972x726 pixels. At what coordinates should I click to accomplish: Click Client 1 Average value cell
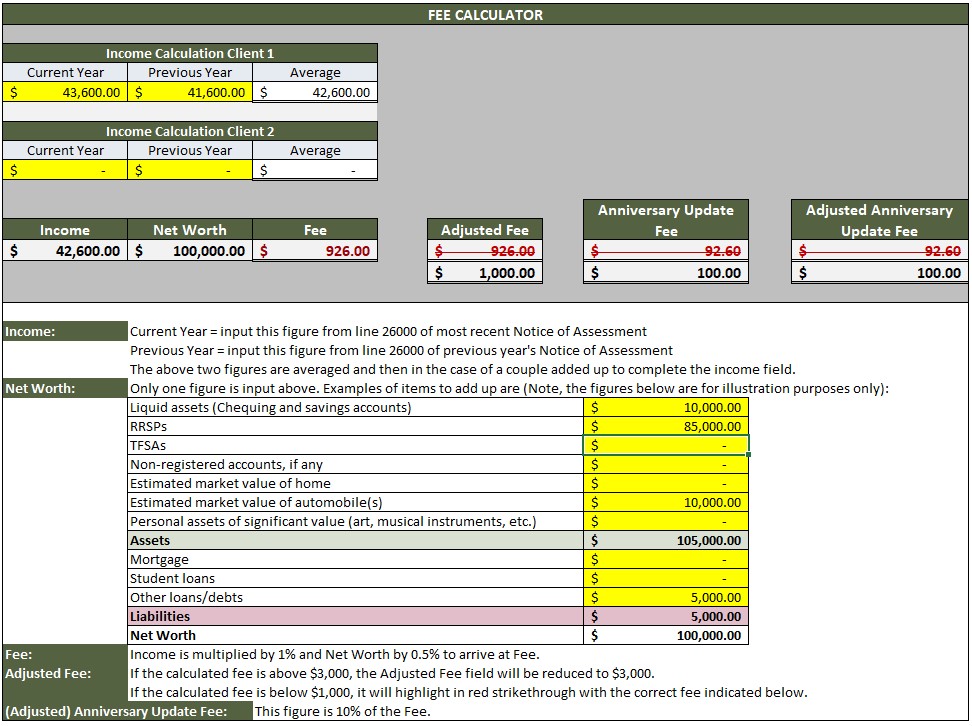315,92
